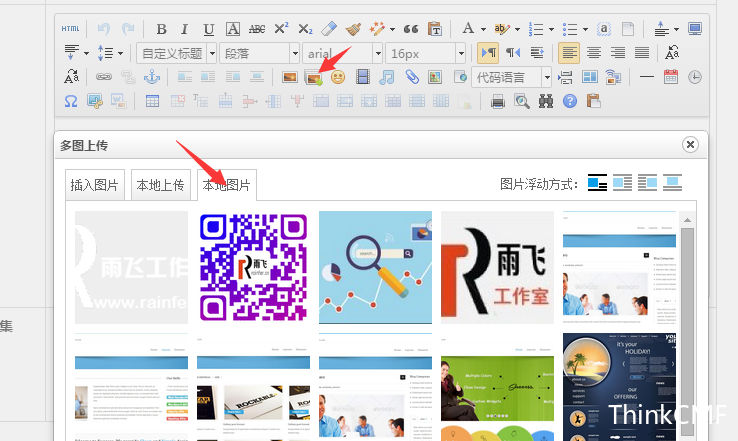This screenshot has height=441, width=738.
Task: Set left-to-right text direction
Action: (x=488, y=53)
